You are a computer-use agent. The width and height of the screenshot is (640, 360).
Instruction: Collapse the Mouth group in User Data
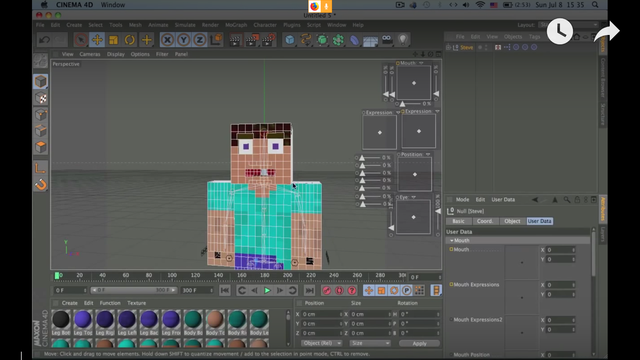451,241
